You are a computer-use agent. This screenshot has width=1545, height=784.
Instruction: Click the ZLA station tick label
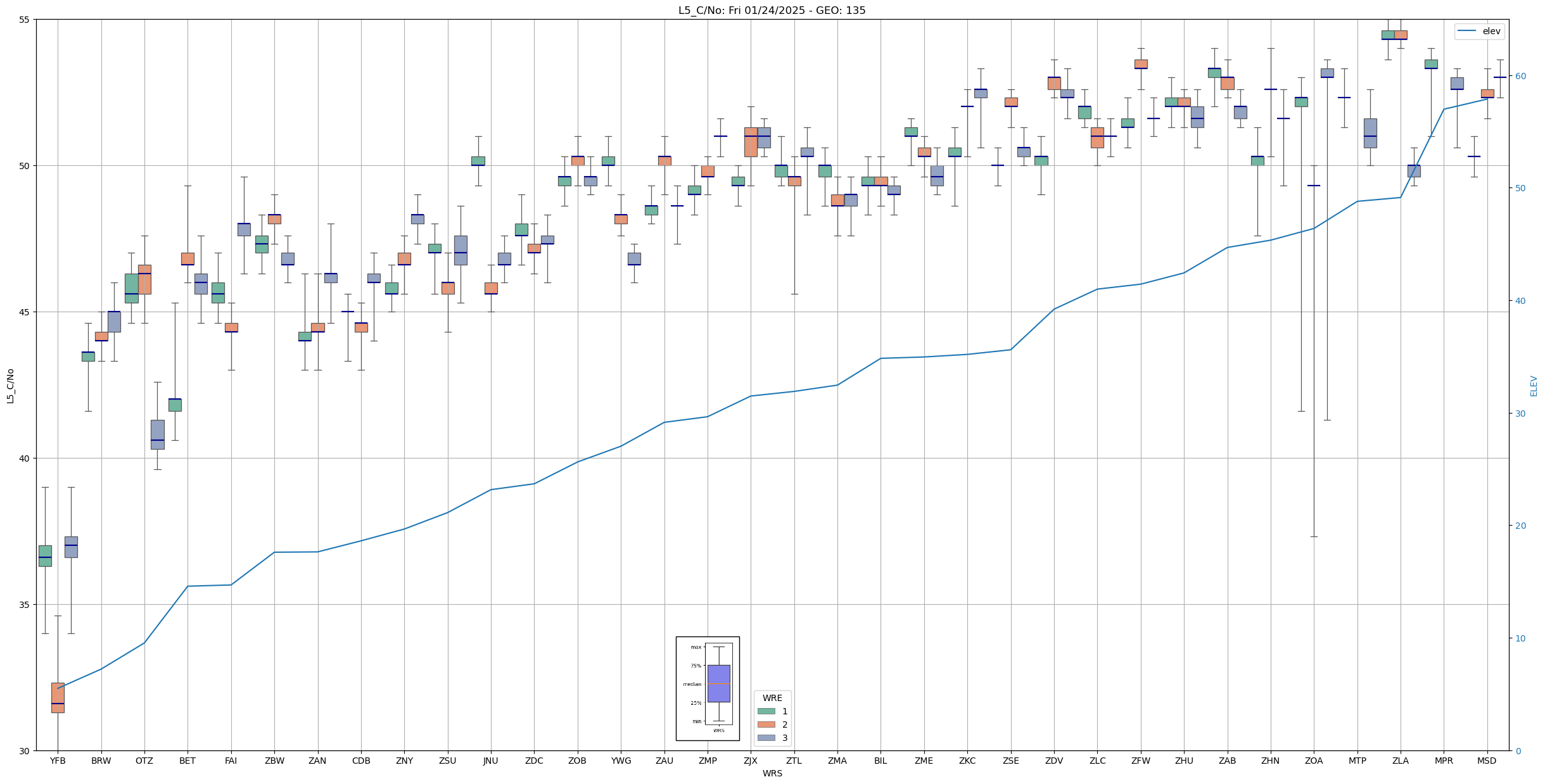pos(1401,761)
